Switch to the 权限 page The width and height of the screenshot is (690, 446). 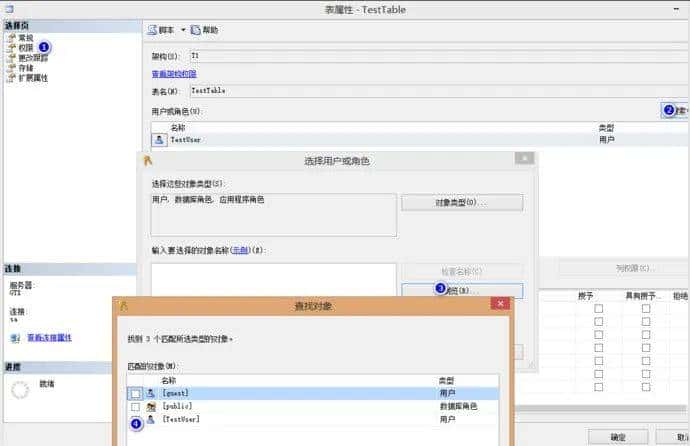coord(26,48)
